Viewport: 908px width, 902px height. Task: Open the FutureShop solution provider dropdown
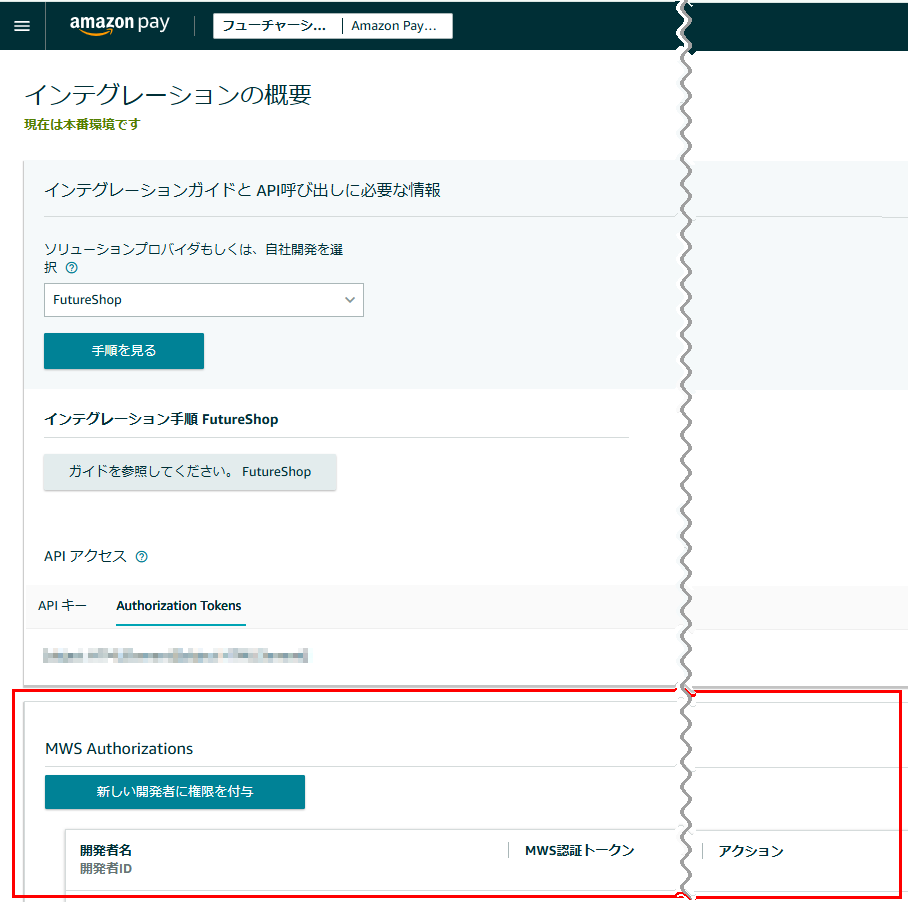(203, 300)
